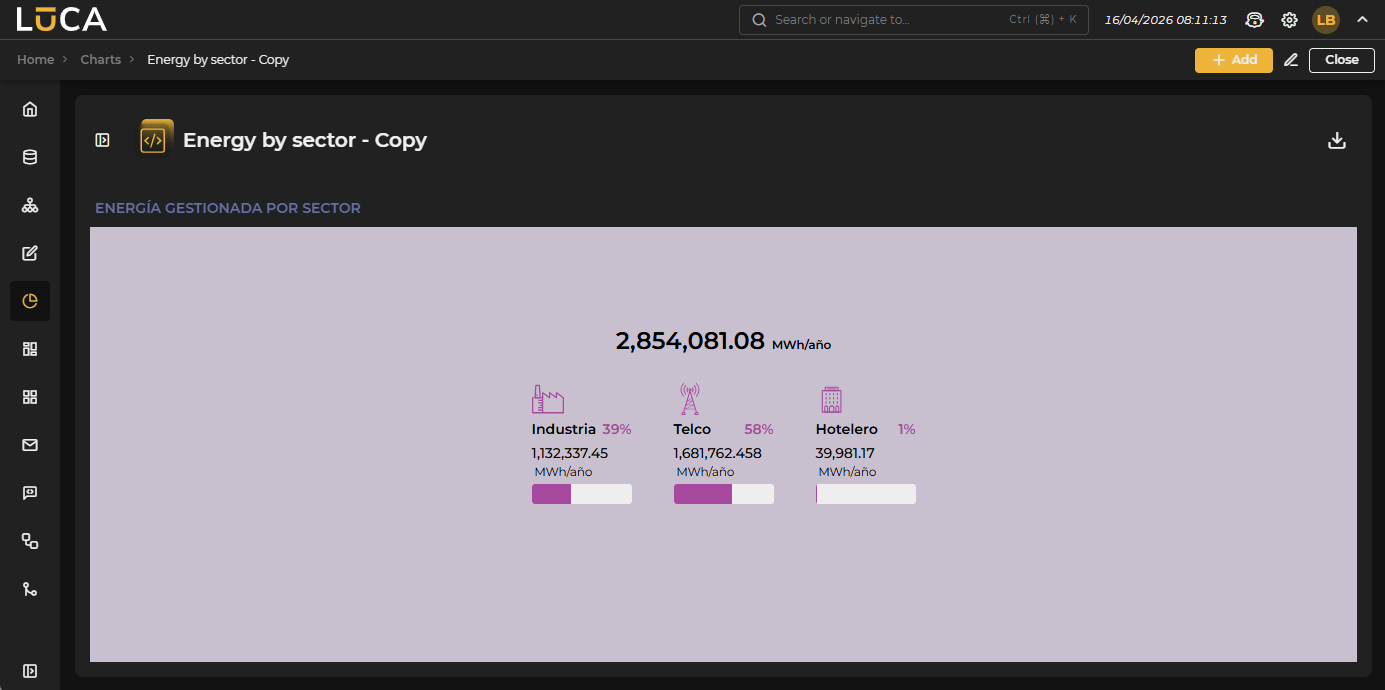Click the Telco label
The height and width of the screenshot is (690, 1385).
tap(693, 429)
